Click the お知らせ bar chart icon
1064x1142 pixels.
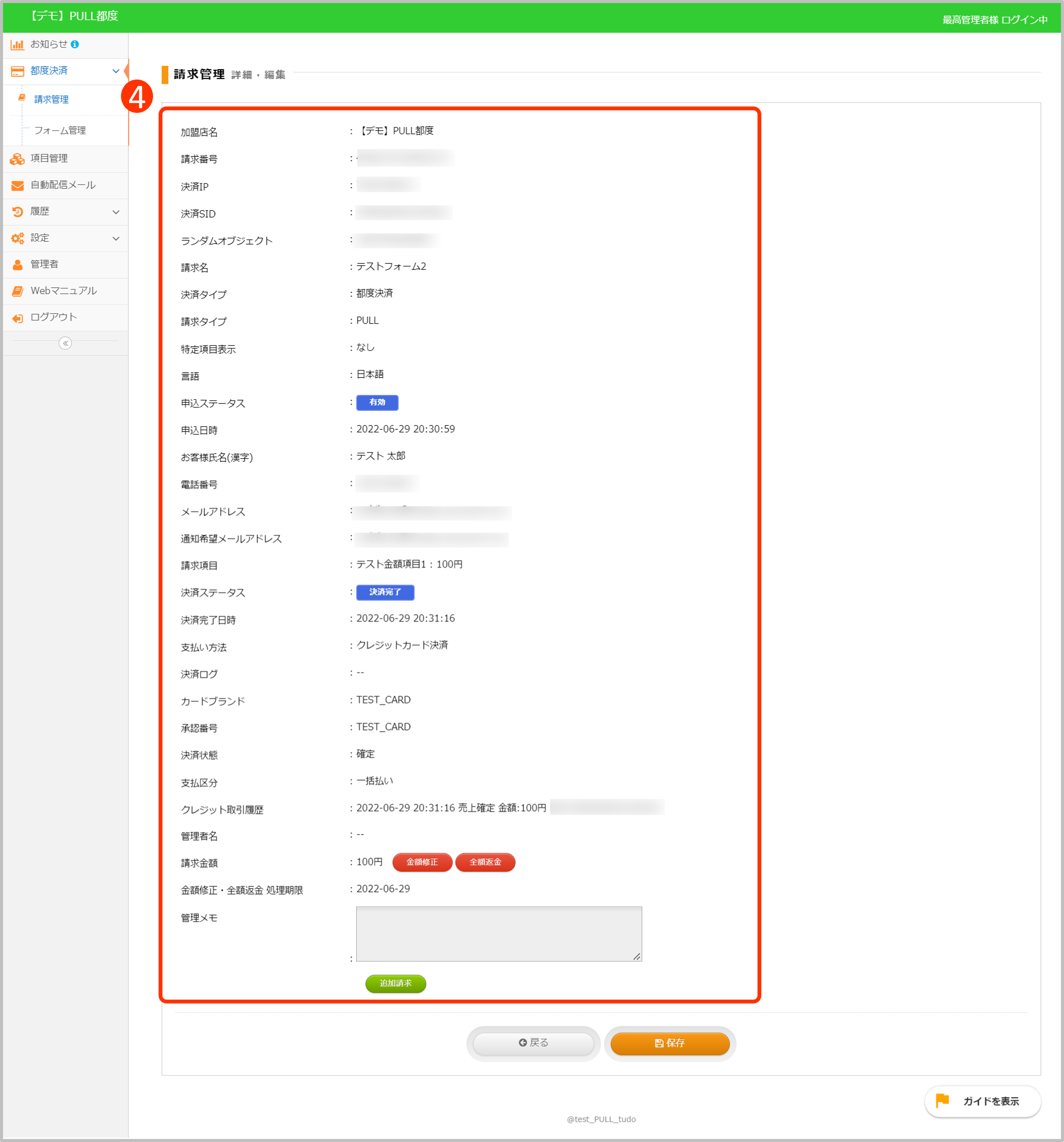coord(17,45)
